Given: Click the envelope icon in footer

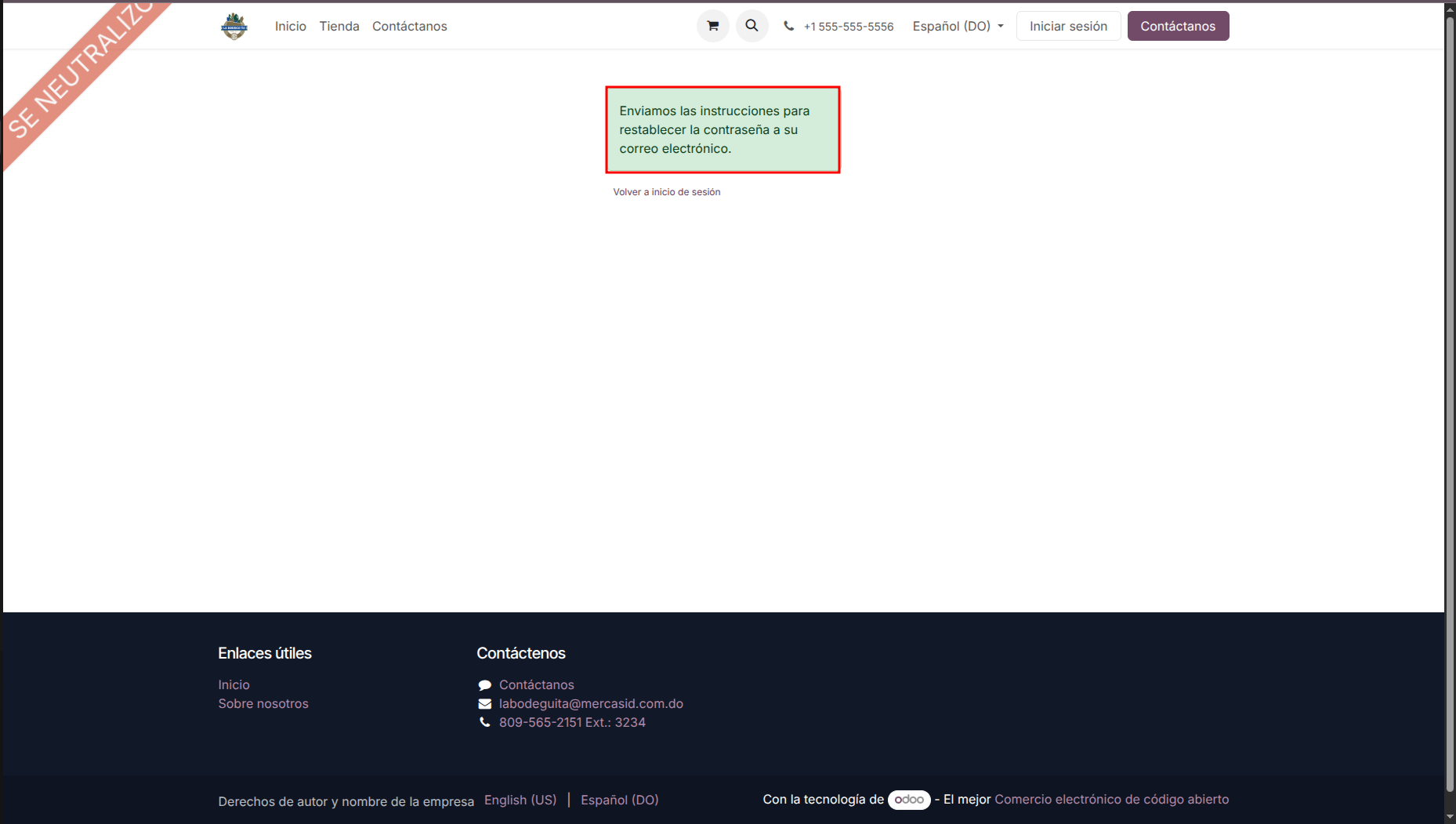Looking at the screenshot, I should (x=485, y=704).
